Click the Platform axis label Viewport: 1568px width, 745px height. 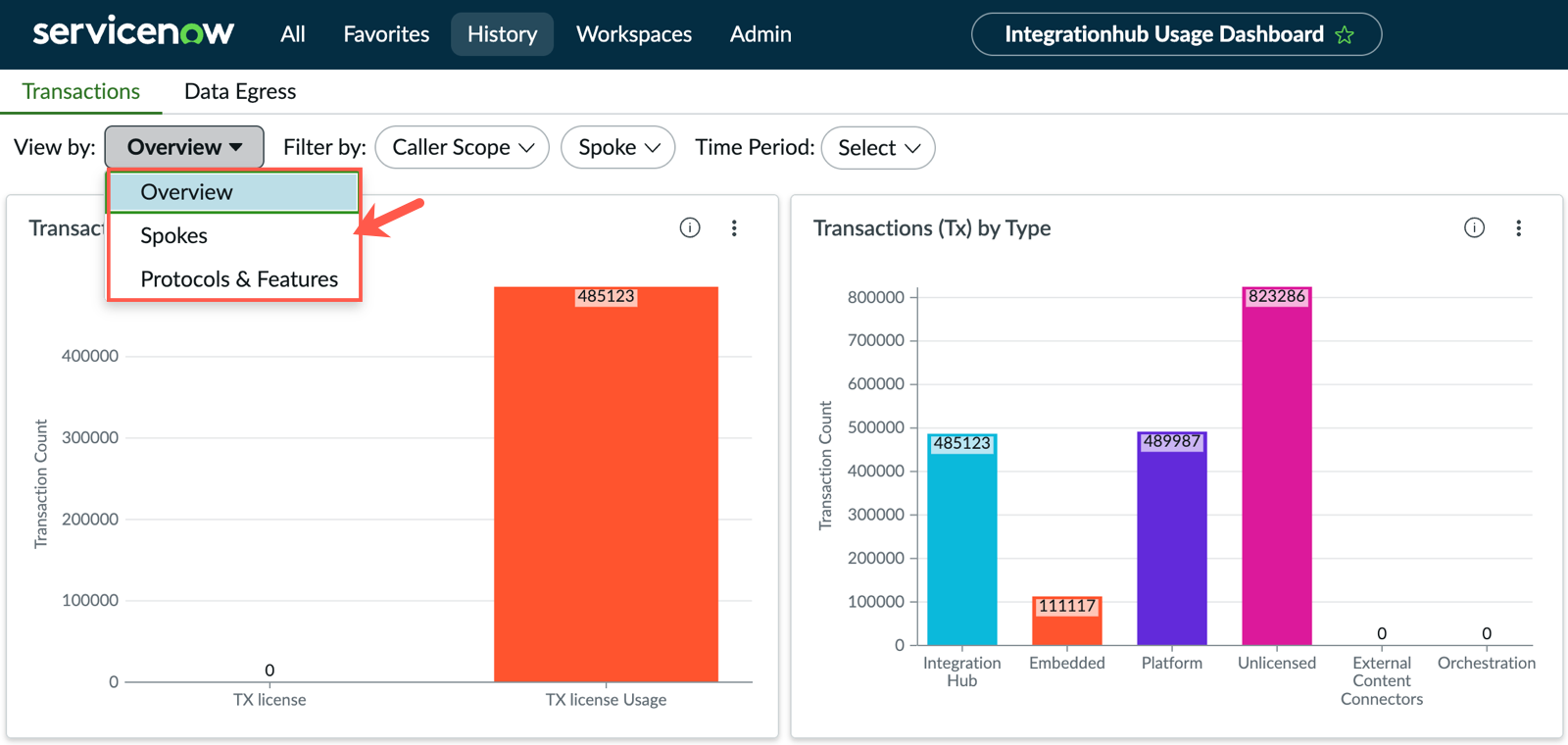(1171, 663)
